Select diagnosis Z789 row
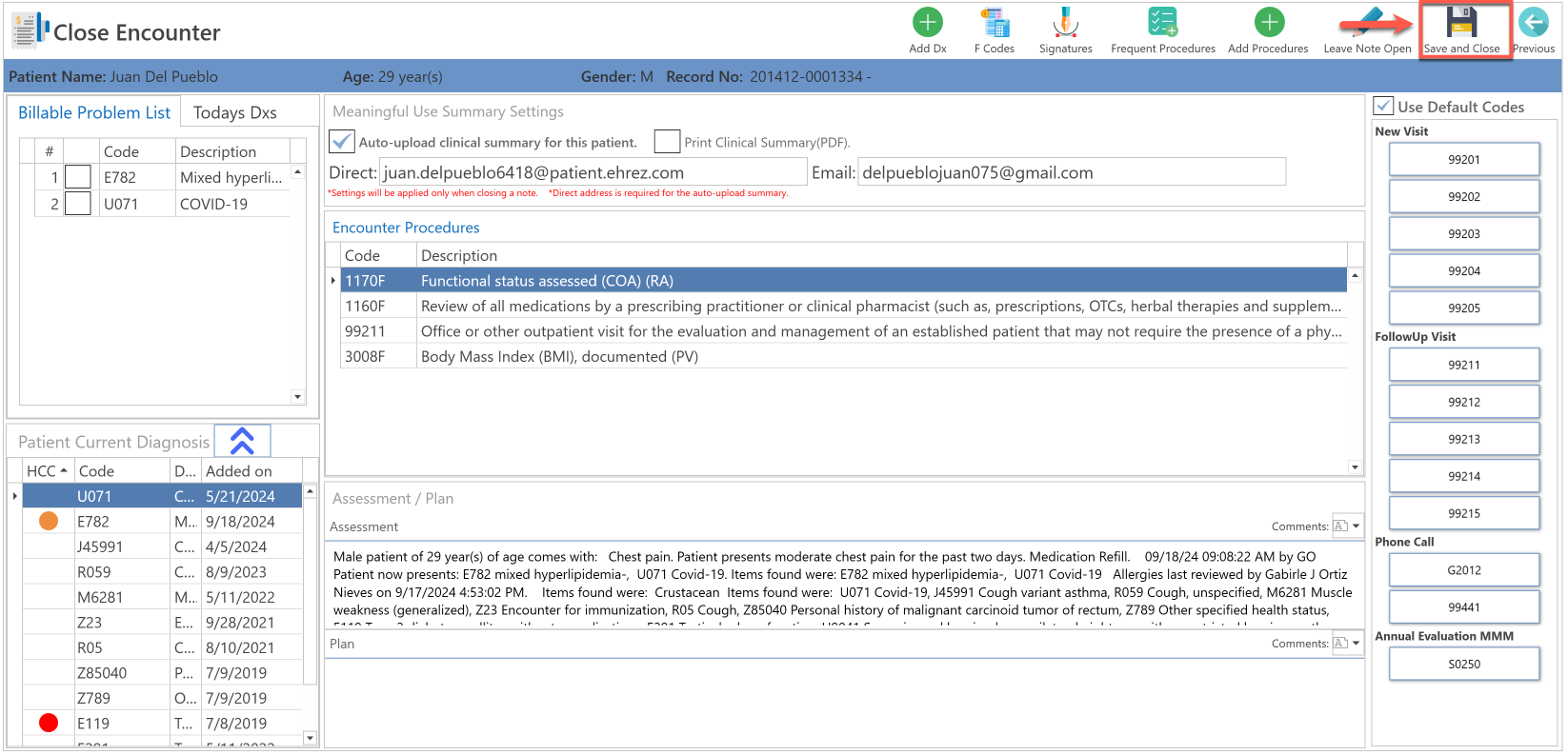 (x=162, y=698)
